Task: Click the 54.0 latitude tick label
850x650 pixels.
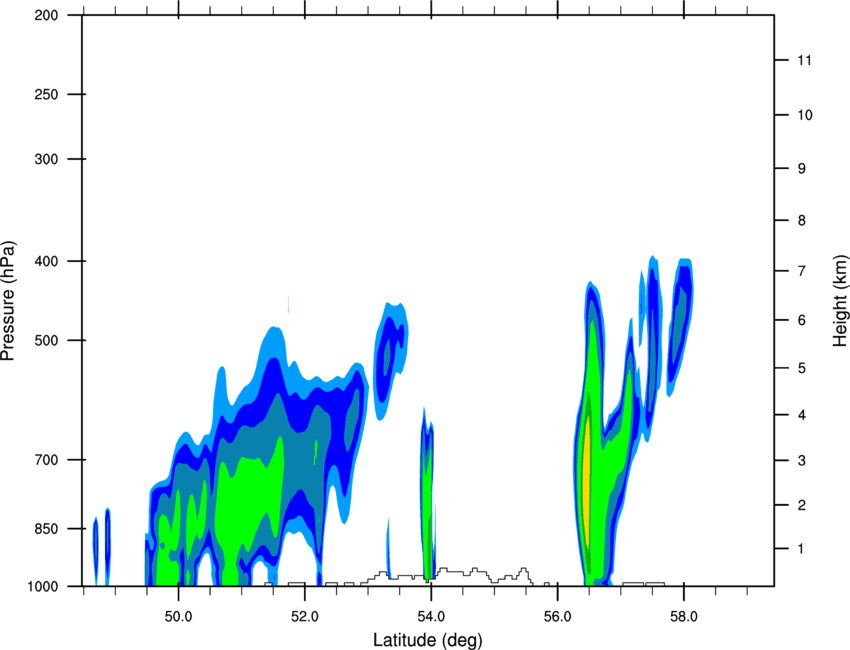Action: tap(432, 616)
